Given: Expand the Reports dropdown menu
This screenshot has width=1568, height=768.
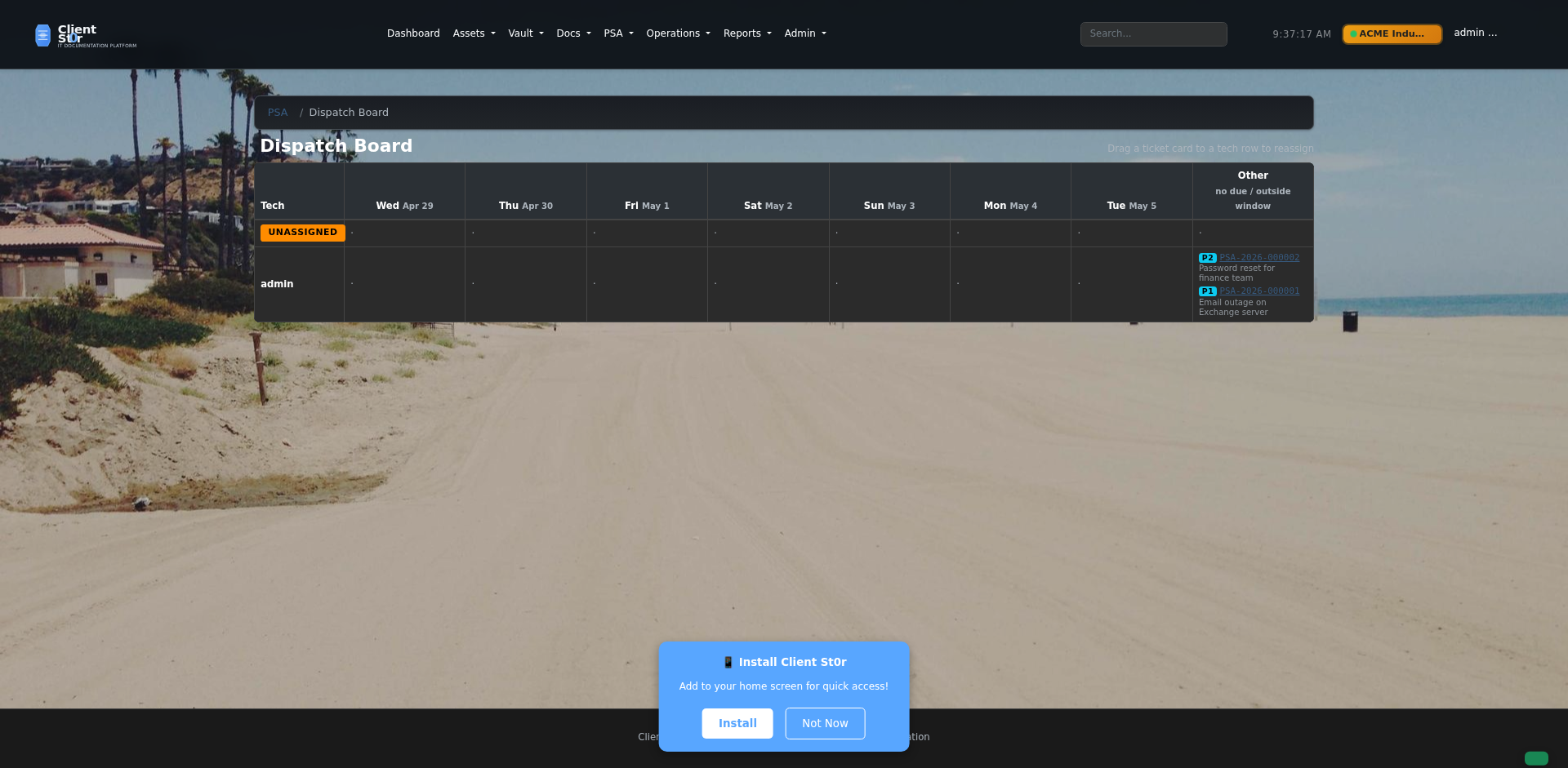Looking at the screenshot, I should coord(747,33).
